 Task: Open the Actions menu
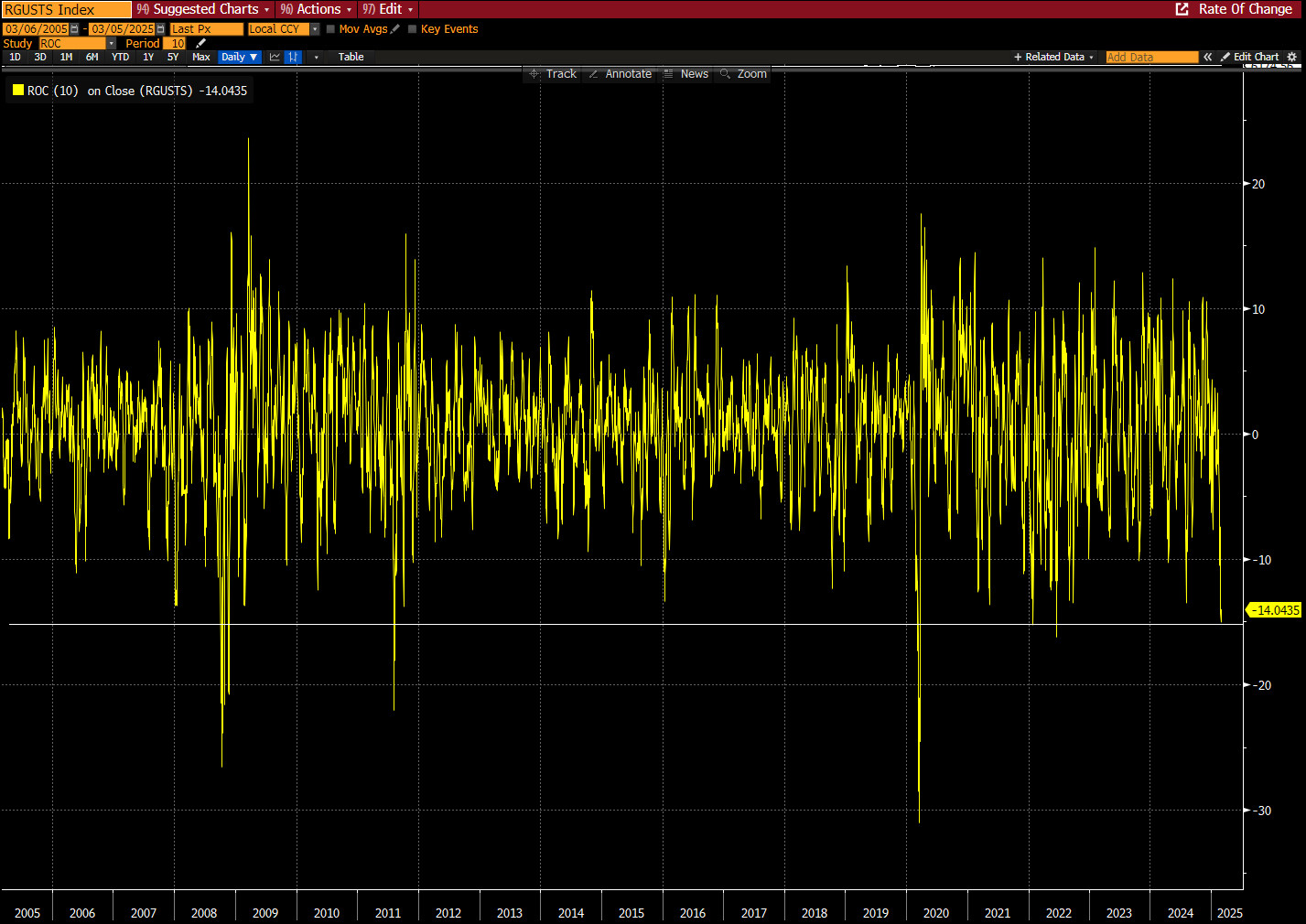316,9
